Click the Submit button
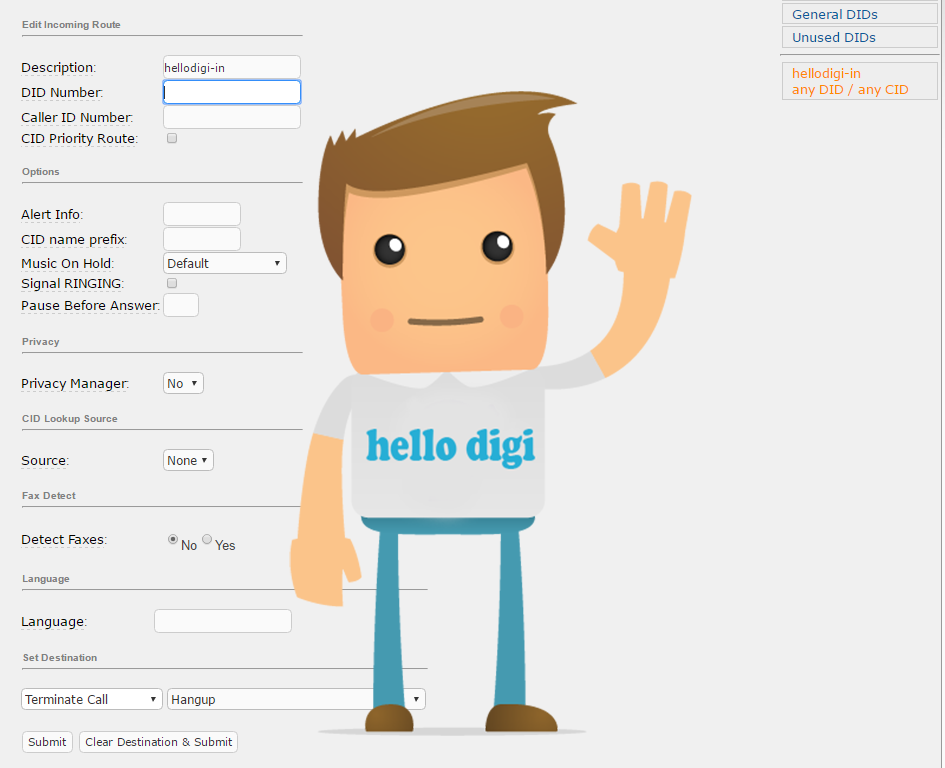The image size is (945, 768). [x=47, y=742]
